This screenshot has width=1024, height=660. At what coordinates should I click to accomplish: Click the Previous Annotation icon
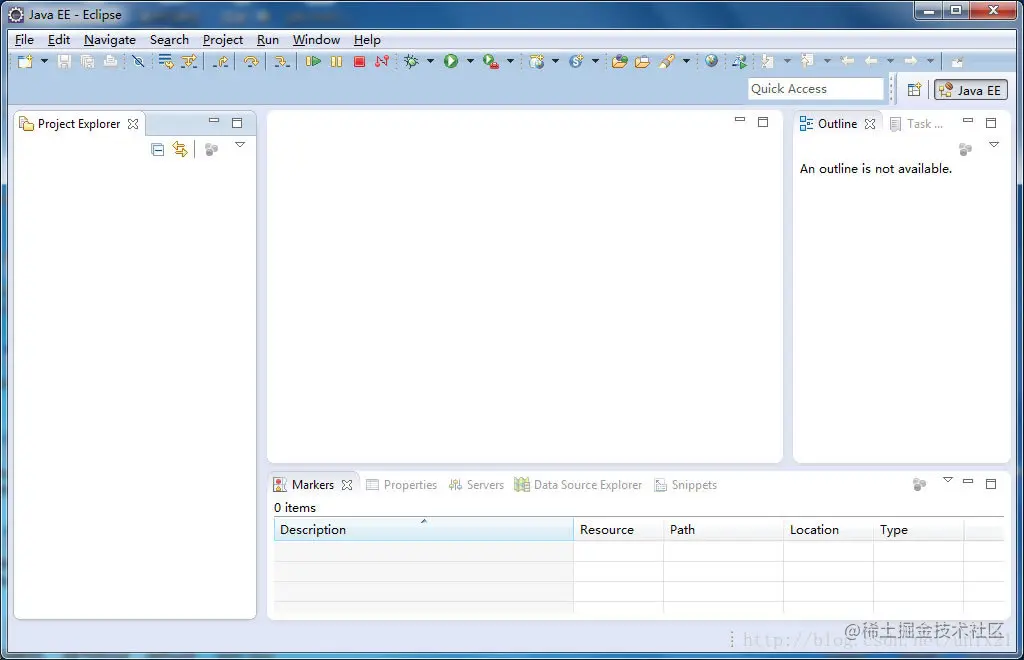click(808, 61)
